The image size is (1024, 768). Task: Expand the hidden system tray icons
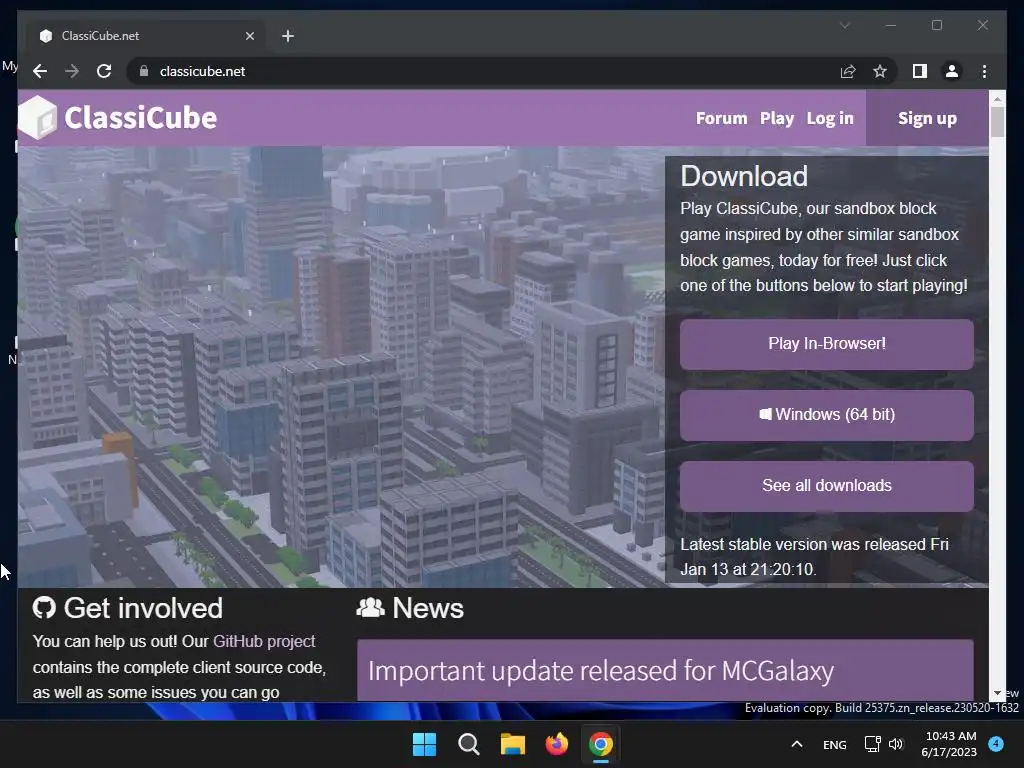(x=797, y=744)
